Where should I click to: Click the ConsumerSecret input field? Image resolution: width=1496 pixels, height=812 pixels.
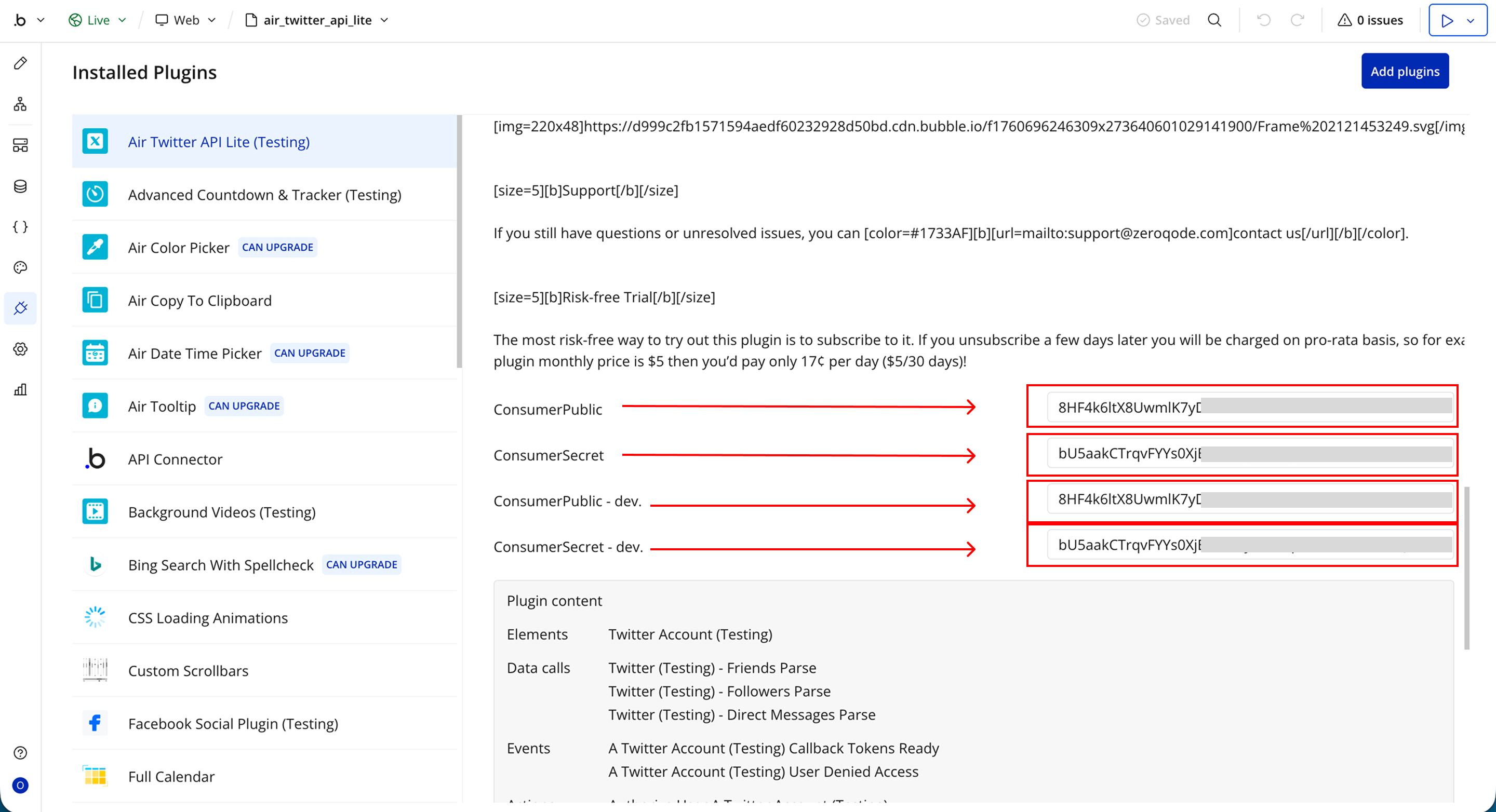(x=1249, y=453)
